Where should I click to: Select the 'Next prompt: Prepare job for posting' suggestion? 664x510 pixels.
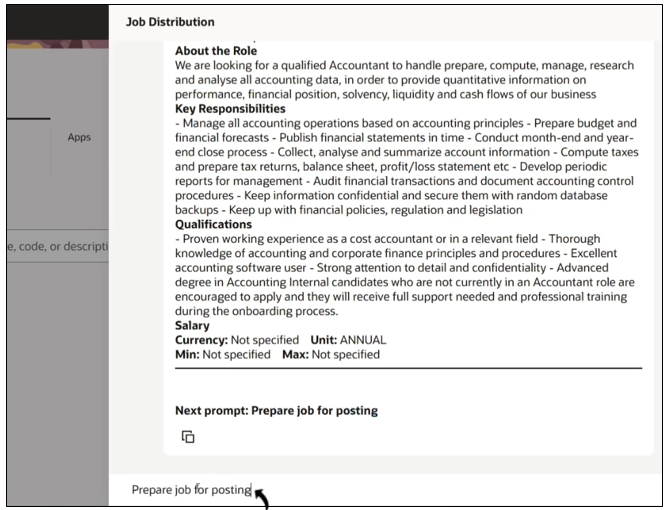(x=277, y=410)
